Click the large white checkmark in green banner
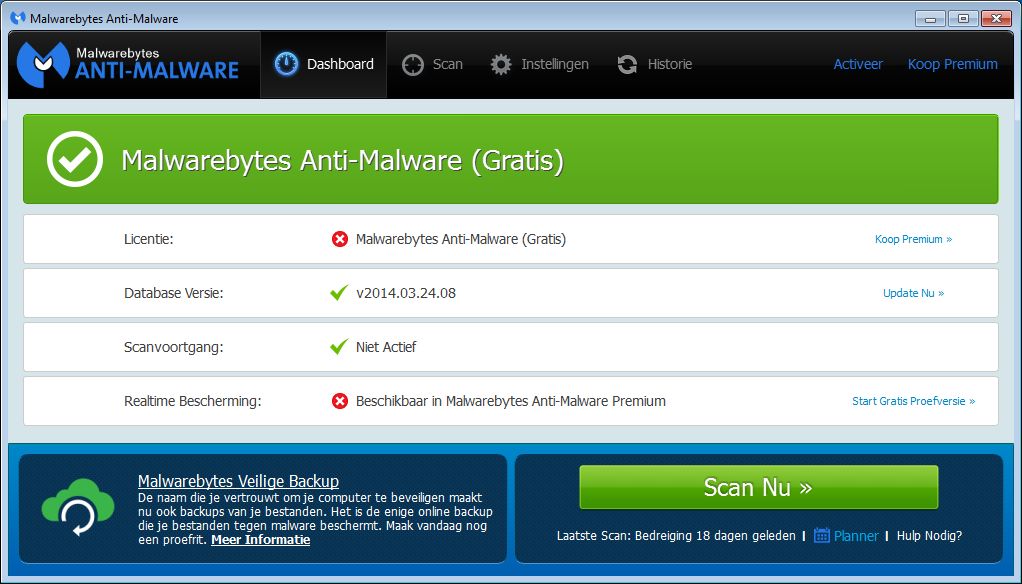This screenshot has width=1022, height=584. click(75, 159)
